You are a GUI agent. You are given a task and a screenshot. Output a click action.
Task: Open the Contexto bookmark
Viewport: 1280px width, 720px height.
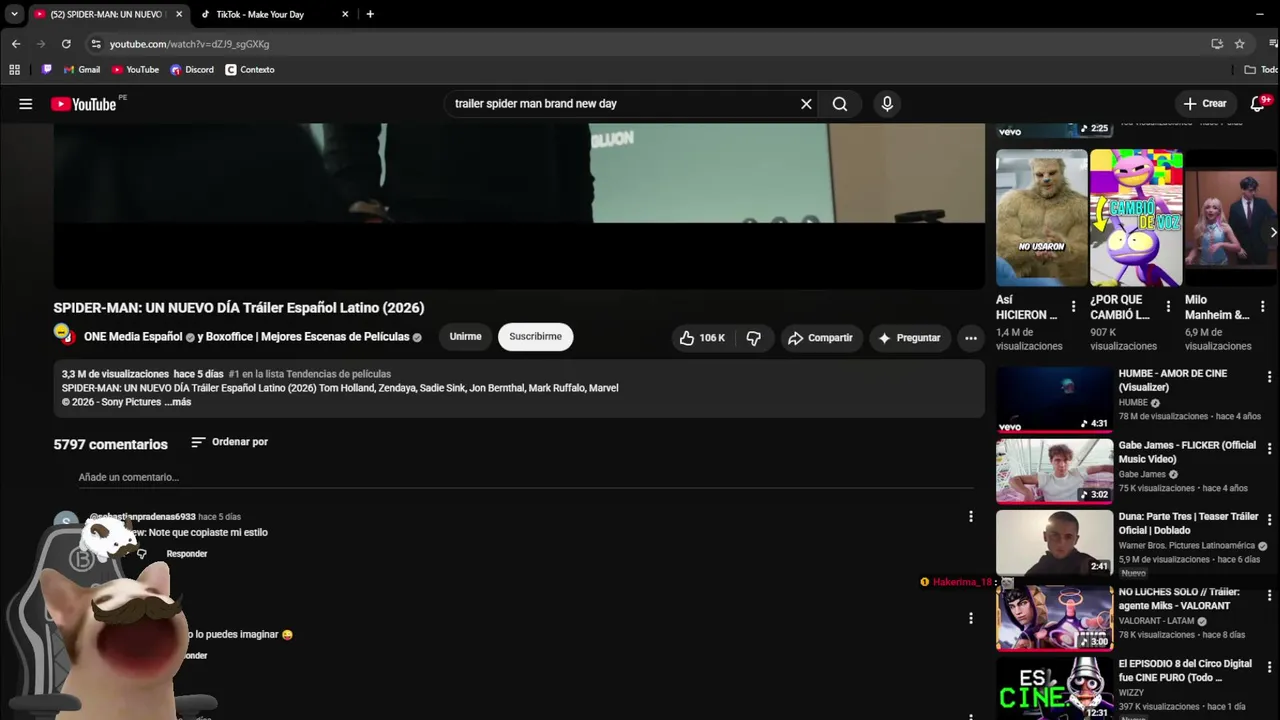250,70
